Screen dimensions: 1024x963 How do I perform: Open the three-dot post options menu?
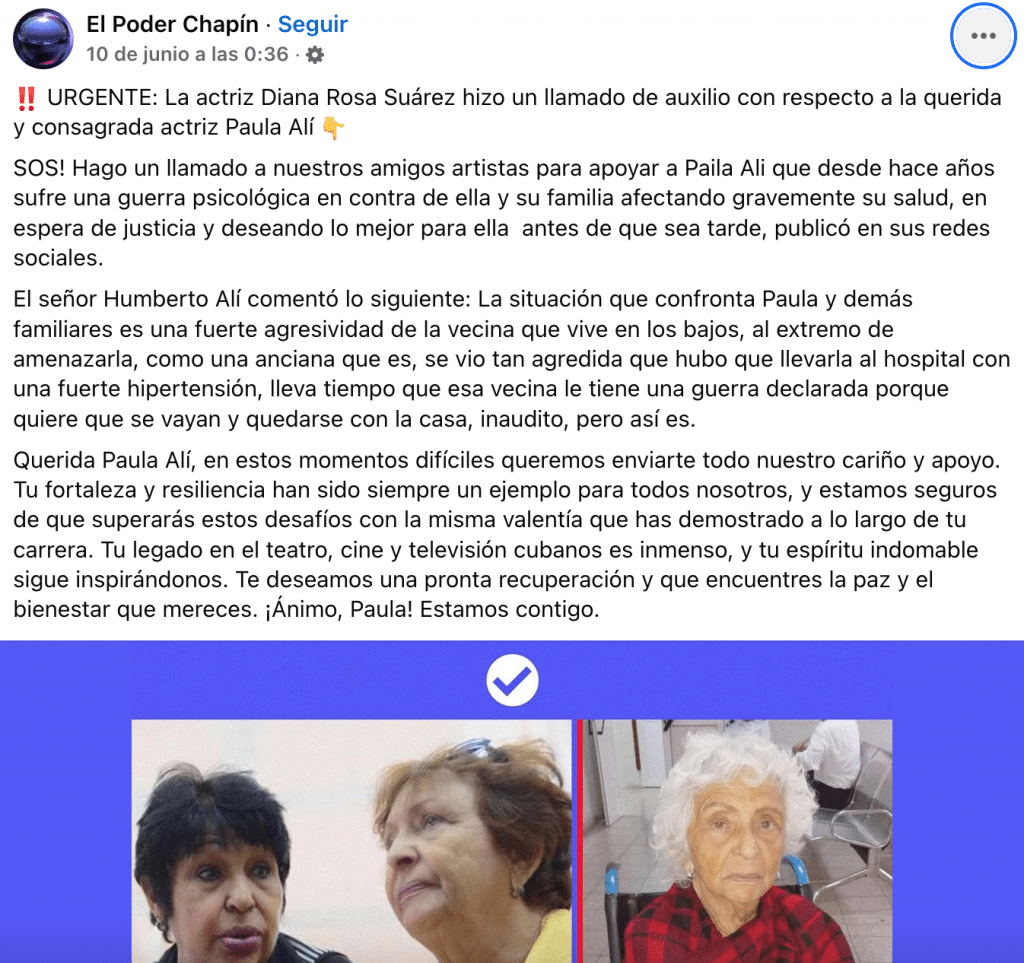(983, 36)
